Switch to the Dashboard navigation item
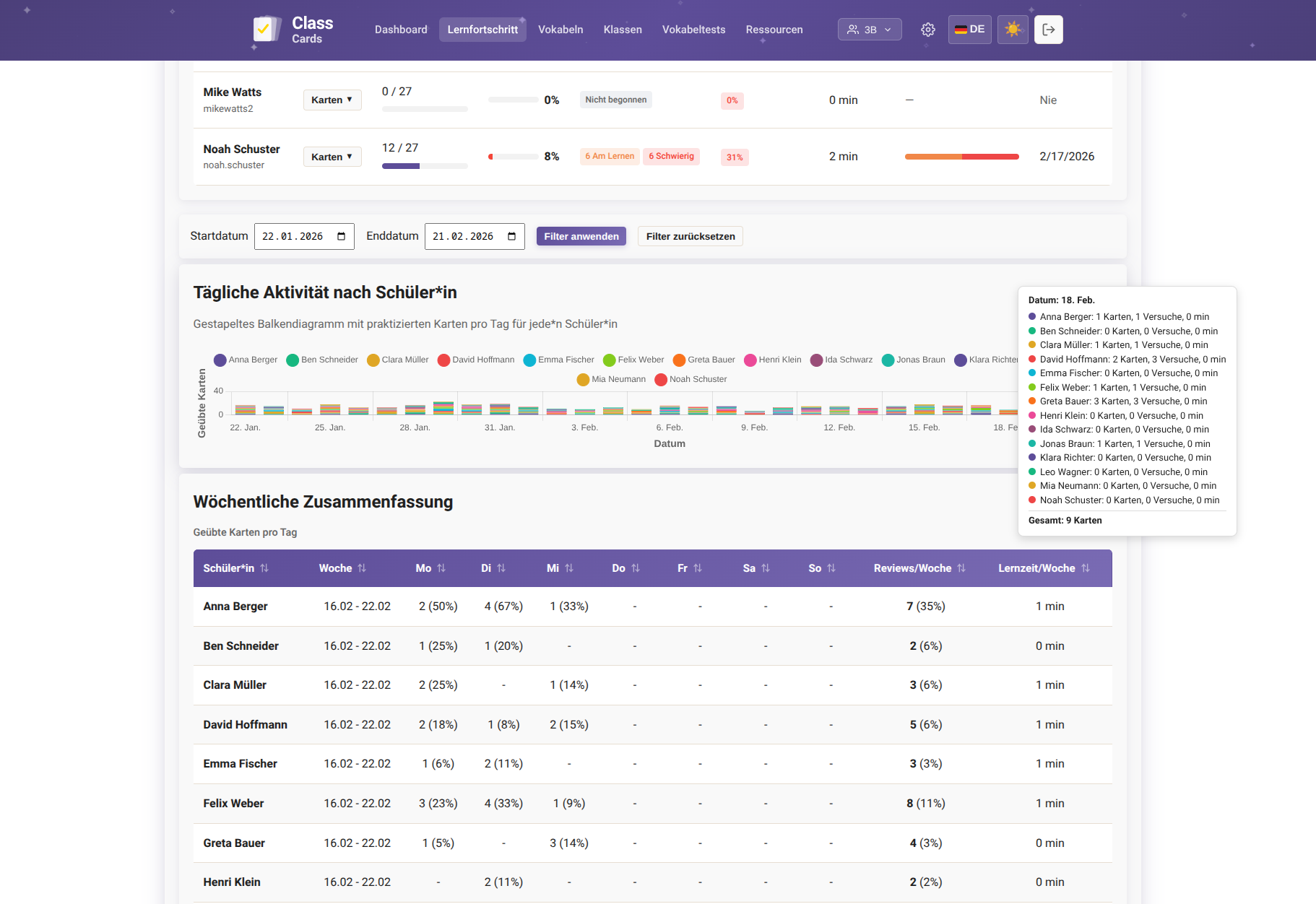The width and height of the screenshot is (1316, 904). pyautogui.click(x=401, y=30)
